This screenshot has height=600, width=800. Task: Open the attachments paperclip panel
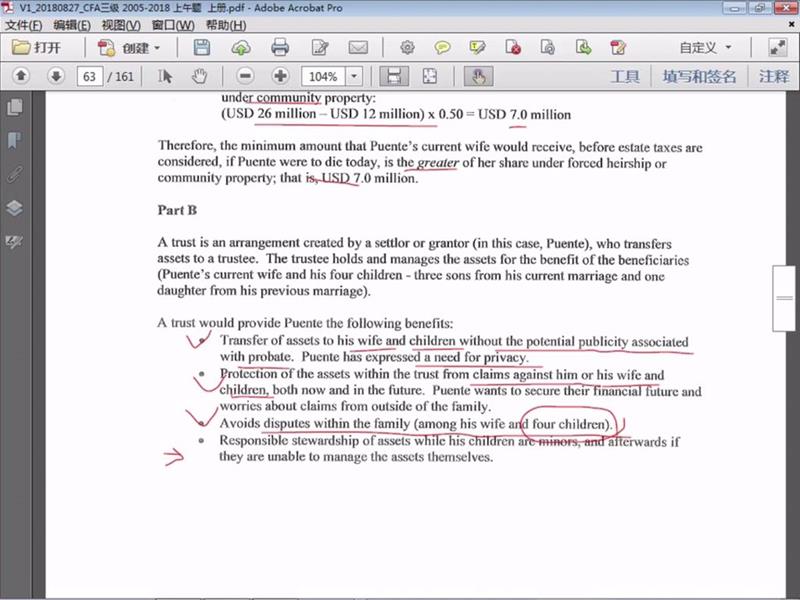pos(14,174)
